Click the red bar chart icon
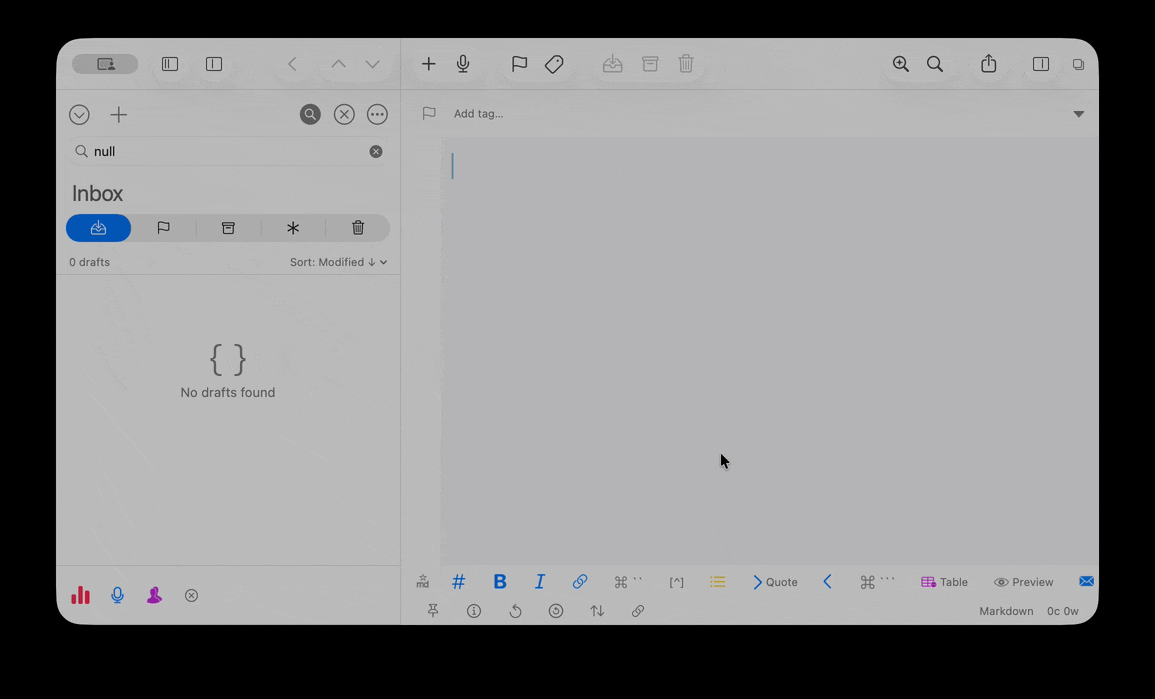The height and width of the screenshot is (699, 1155). pos(80,595)
